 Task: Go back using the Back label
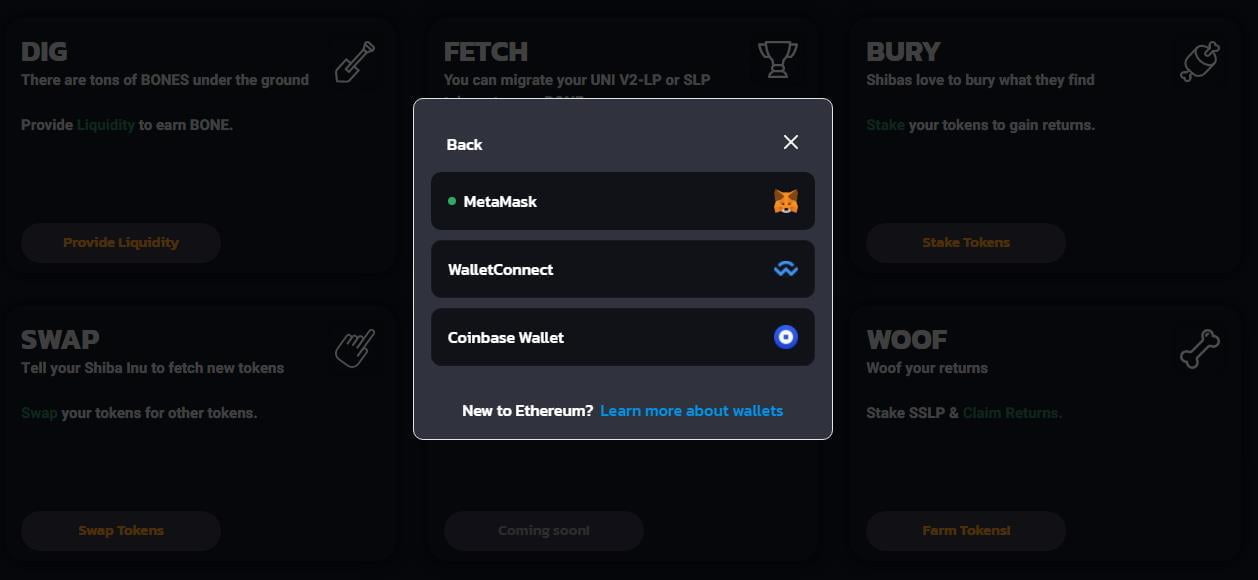(464, 145)
